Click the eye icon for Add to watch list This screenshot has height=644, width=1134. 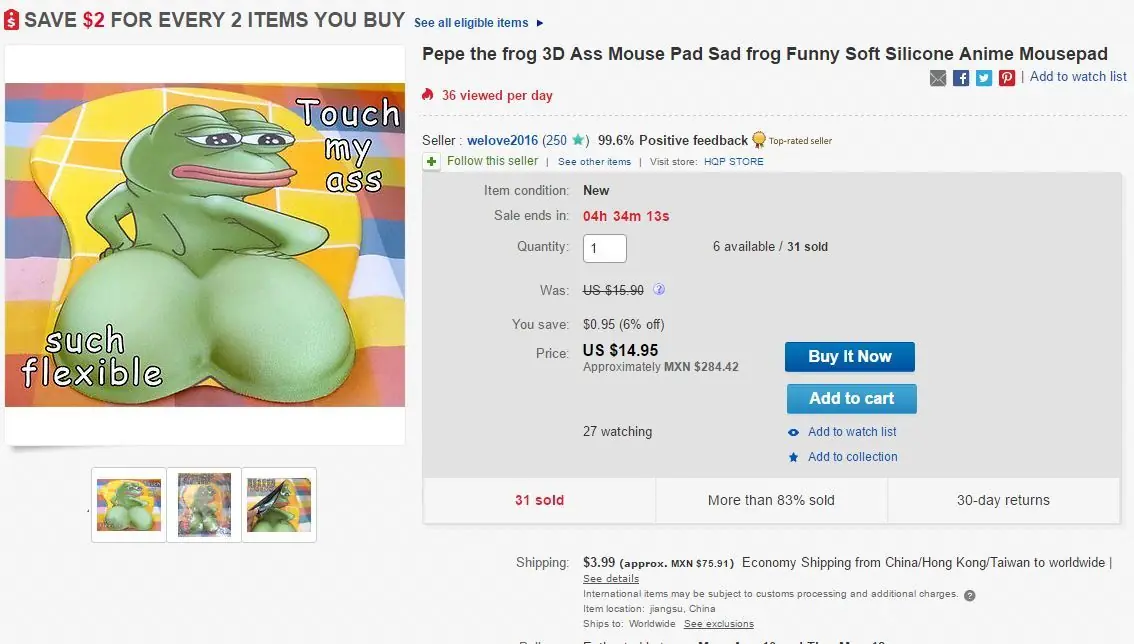click(793, 432)
